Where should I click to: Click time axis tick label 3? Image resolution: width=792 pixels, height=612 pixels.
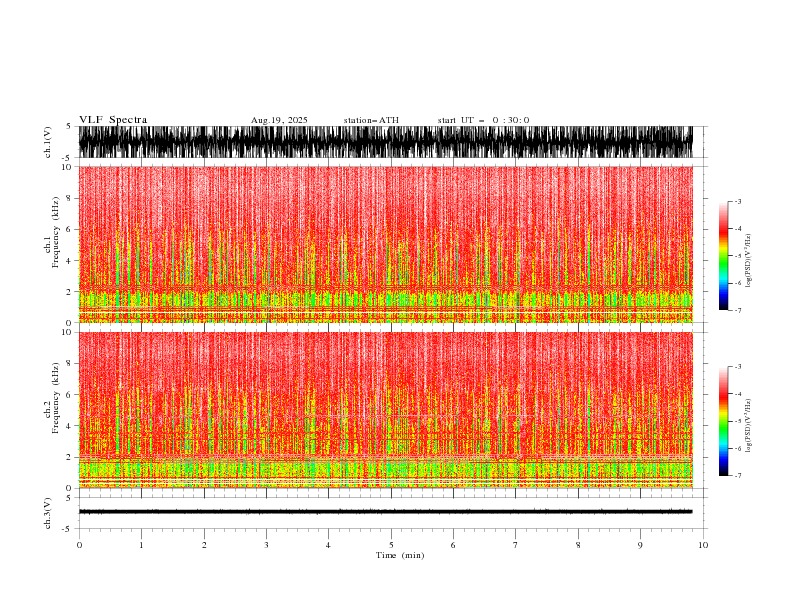pyautogui.click(x=266, y=545)
